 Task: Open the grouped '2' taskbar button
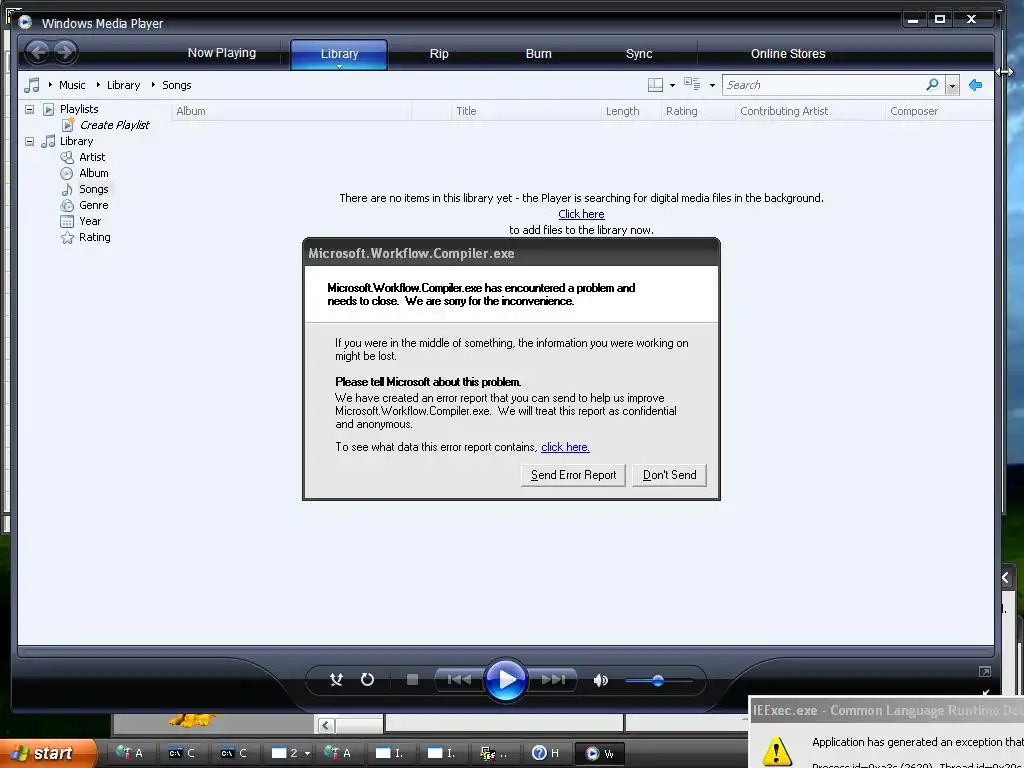[x=290, y=753]
